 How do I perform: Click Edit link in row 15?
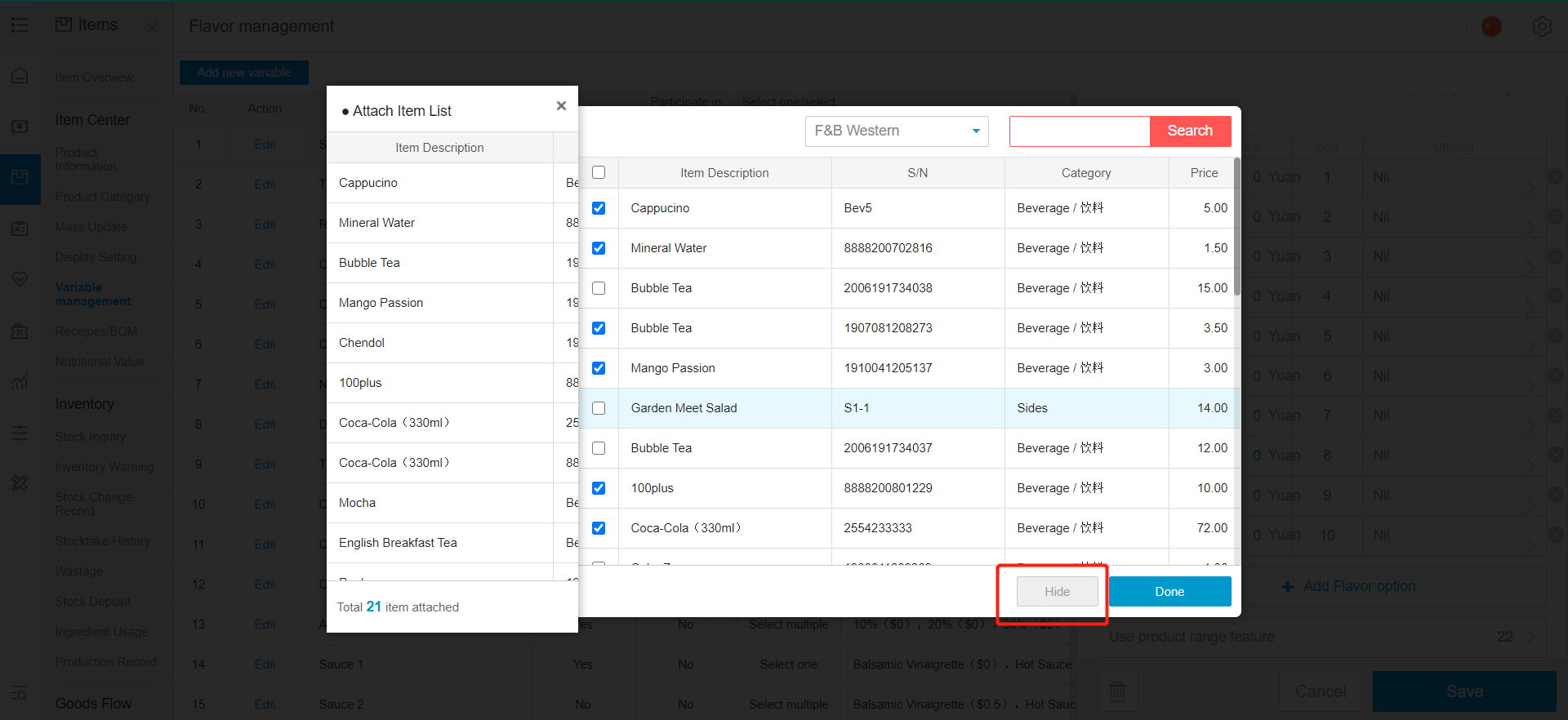[x=265, y=704]
